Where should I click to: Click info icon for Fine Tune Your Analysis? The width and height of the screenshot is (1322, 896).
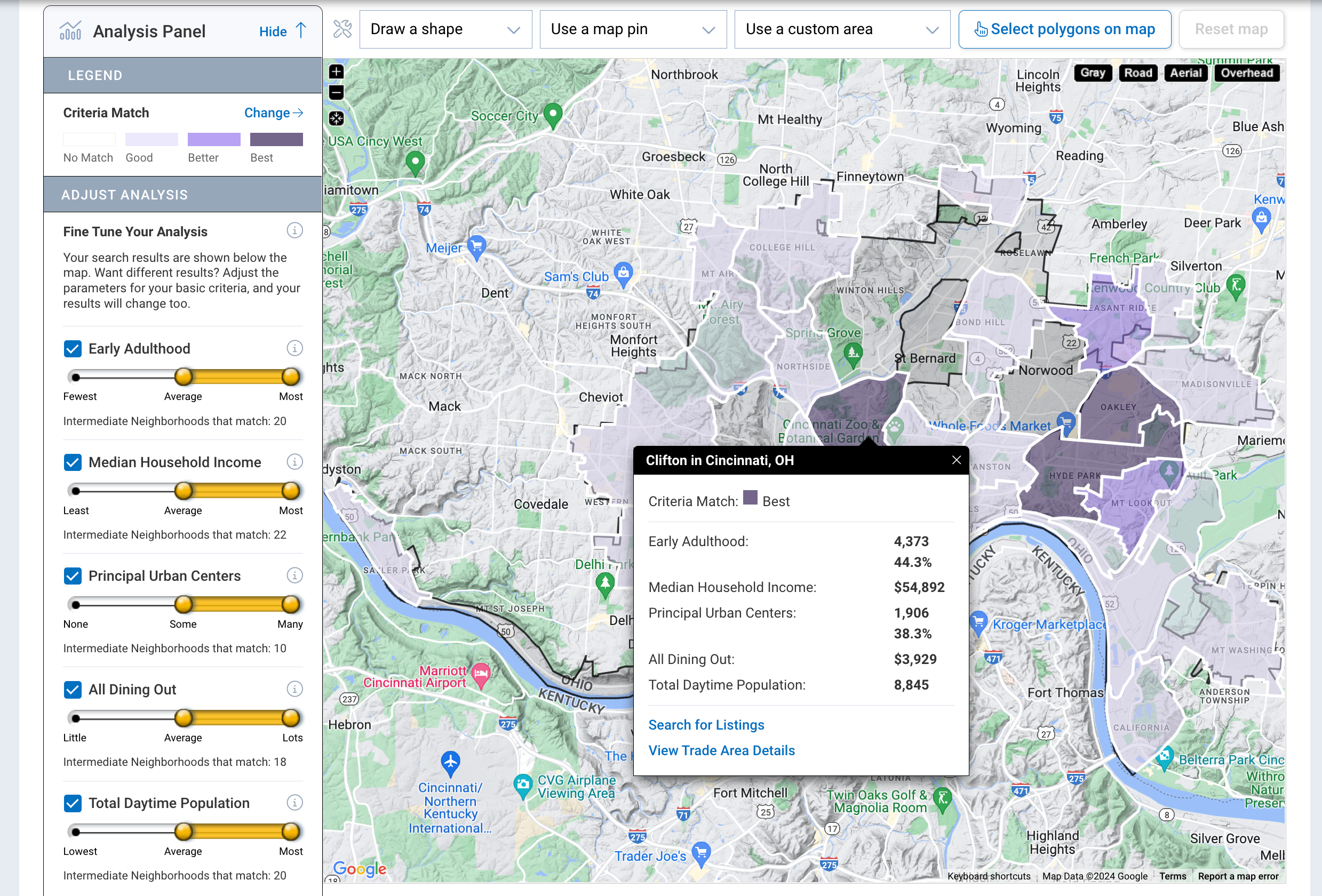click(294, 231)
